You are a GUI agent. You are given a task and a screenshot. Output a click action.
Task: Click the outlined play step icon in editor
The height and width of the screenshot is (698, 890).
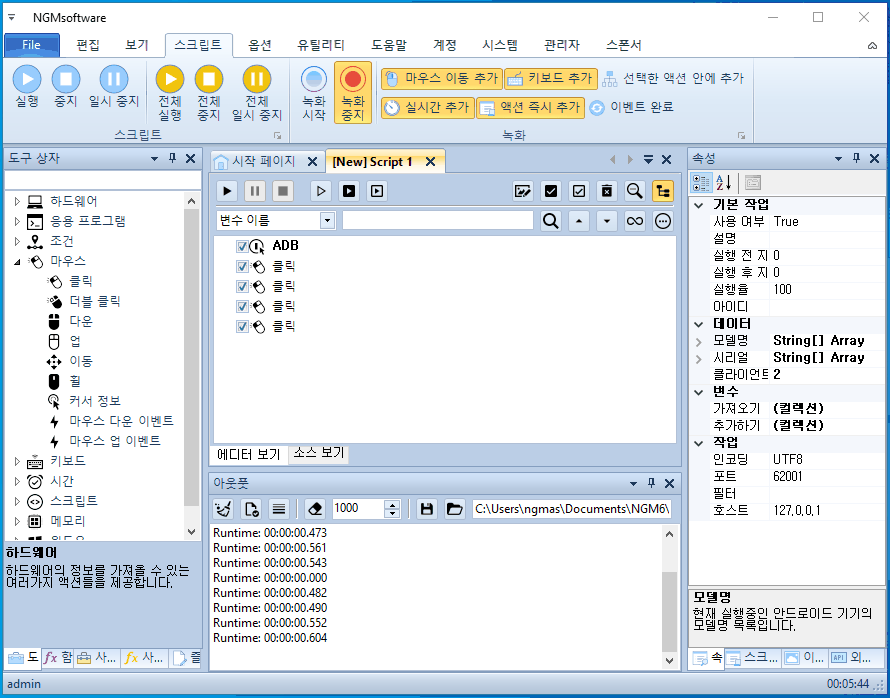pyautogui.click(x=321, y=191)
